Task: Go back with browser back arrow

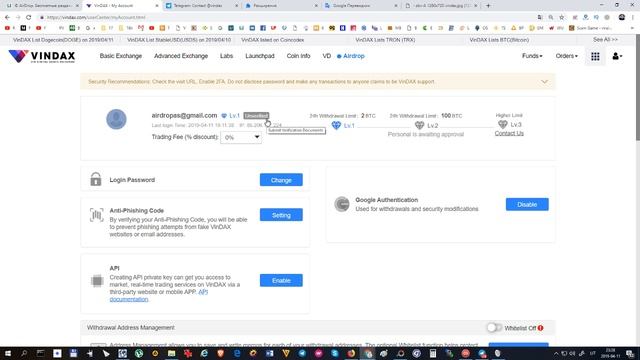Action: (x=7, y=17)
